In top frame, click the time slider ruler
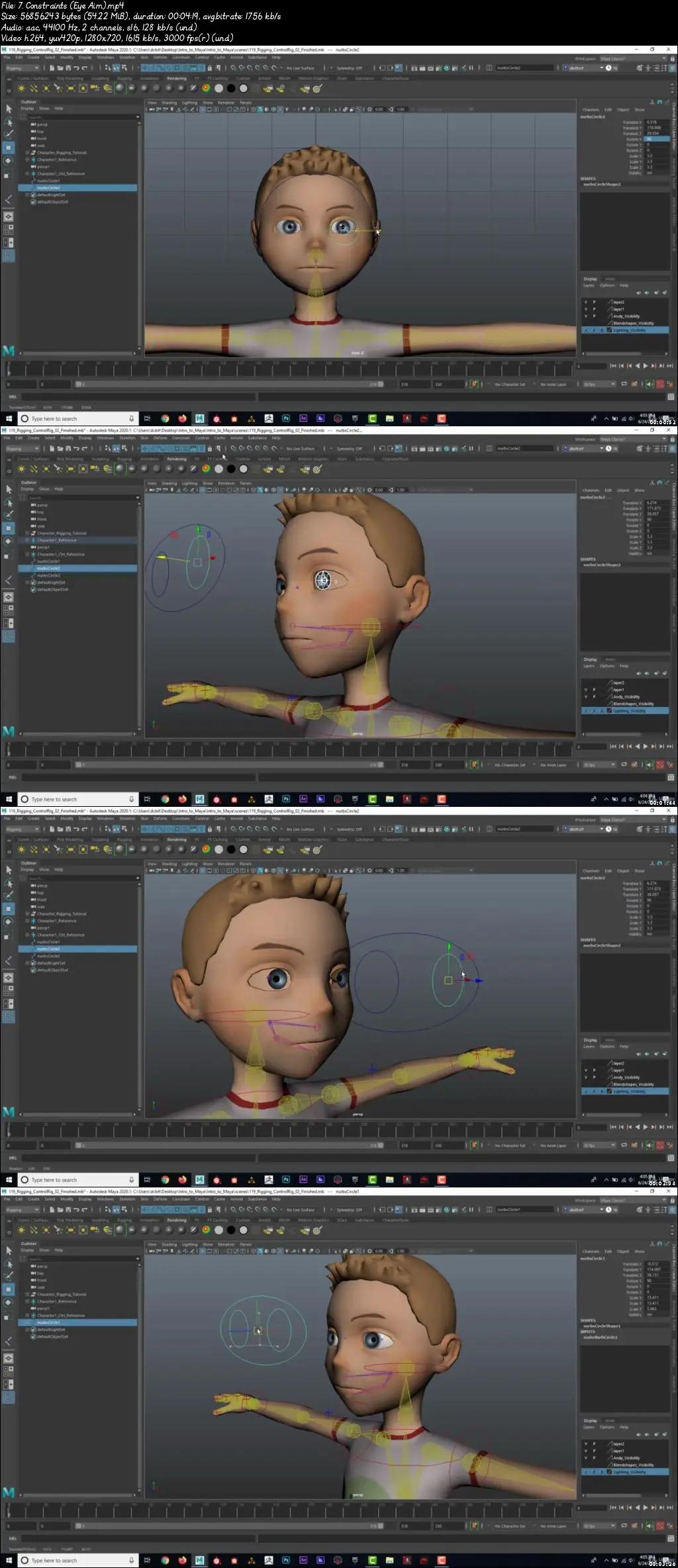 tap(289, 367)
